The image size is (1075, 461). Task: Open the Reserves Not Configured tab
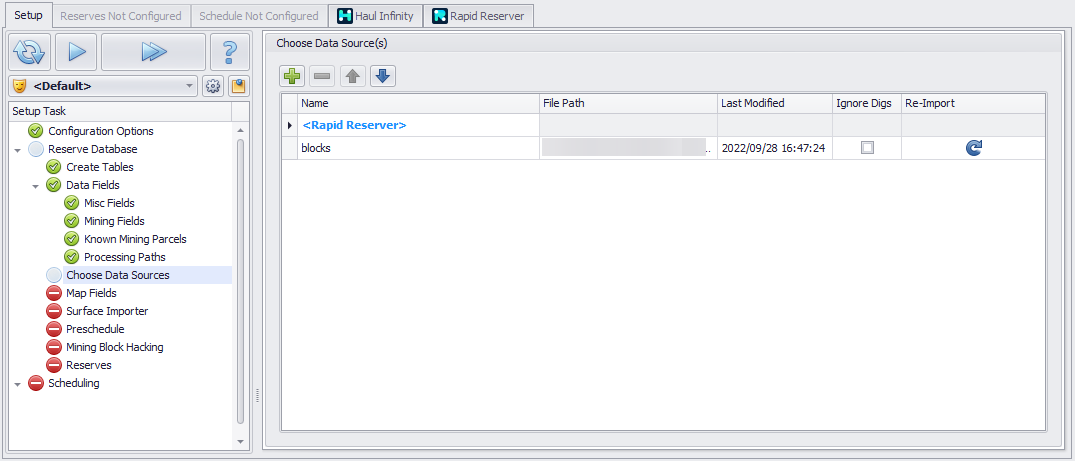121,16
